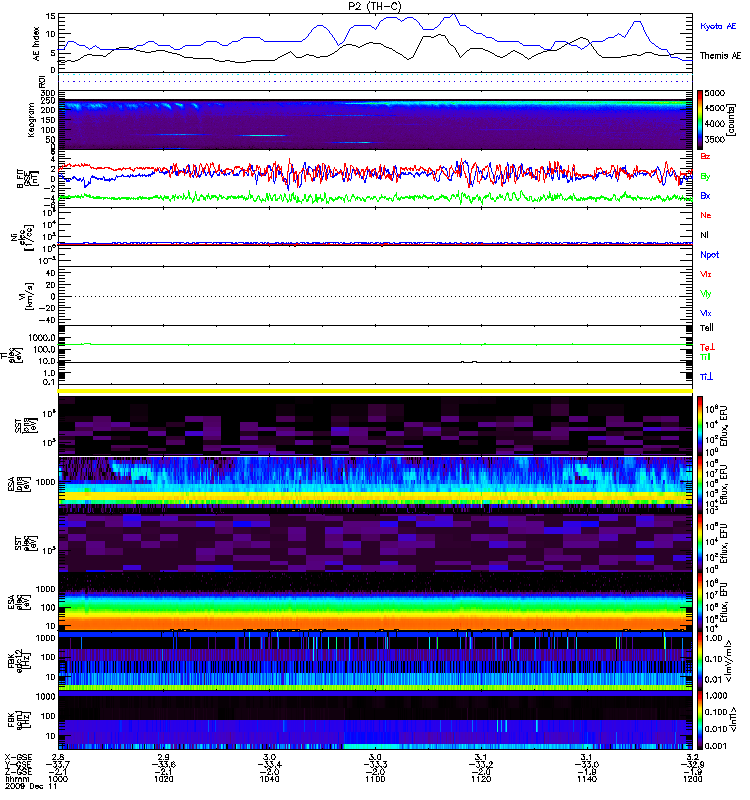Select the black Tell legend label
Viewport: 750px width, 800px height.
point(707,328)
